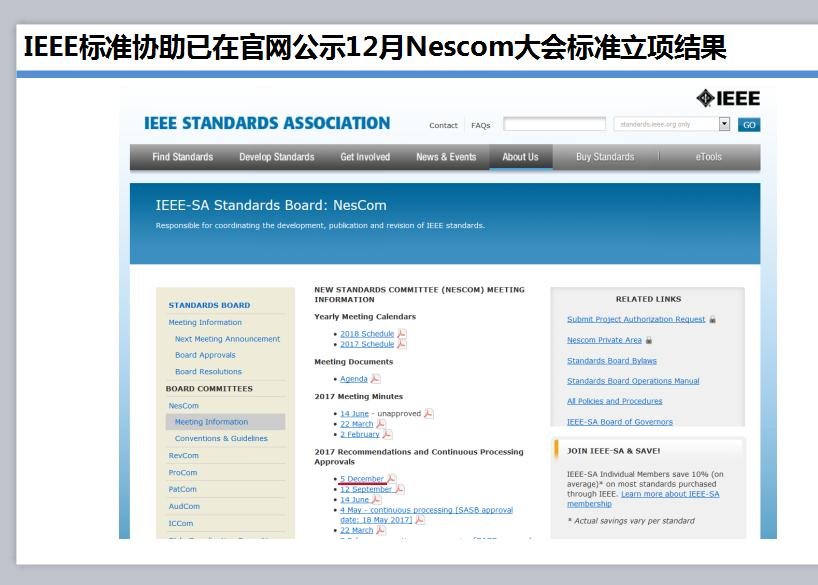Open Conventions & Guidelines in the sidebar
This screenshot has width=818, height=585.
pos(221,439)
